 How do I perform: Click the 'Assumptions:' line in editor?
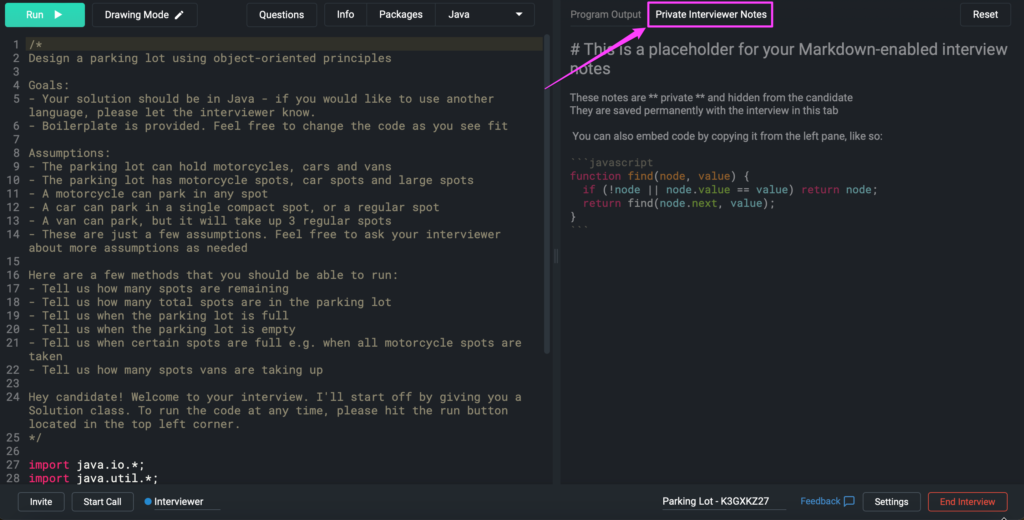69,153
